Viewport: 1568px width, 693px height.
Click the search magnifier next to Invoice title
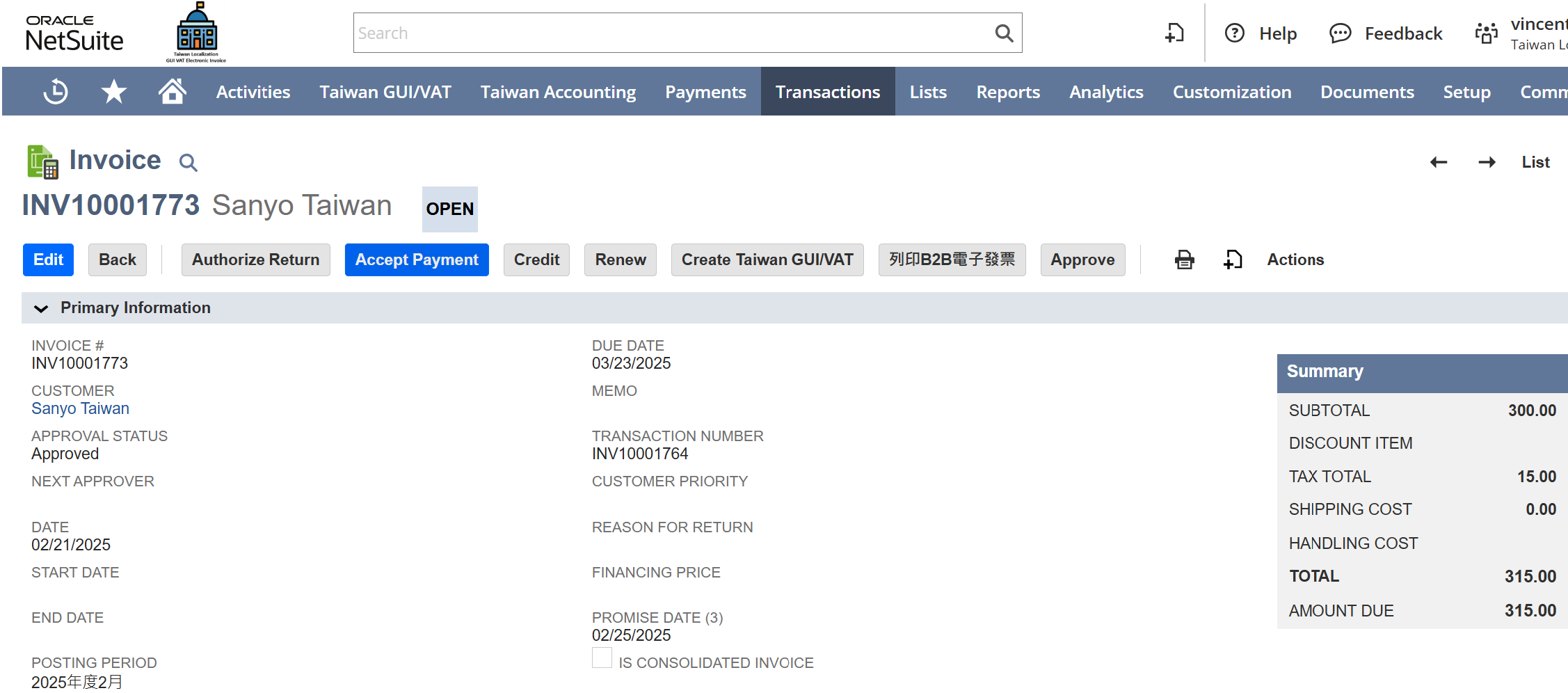[188, 163]
